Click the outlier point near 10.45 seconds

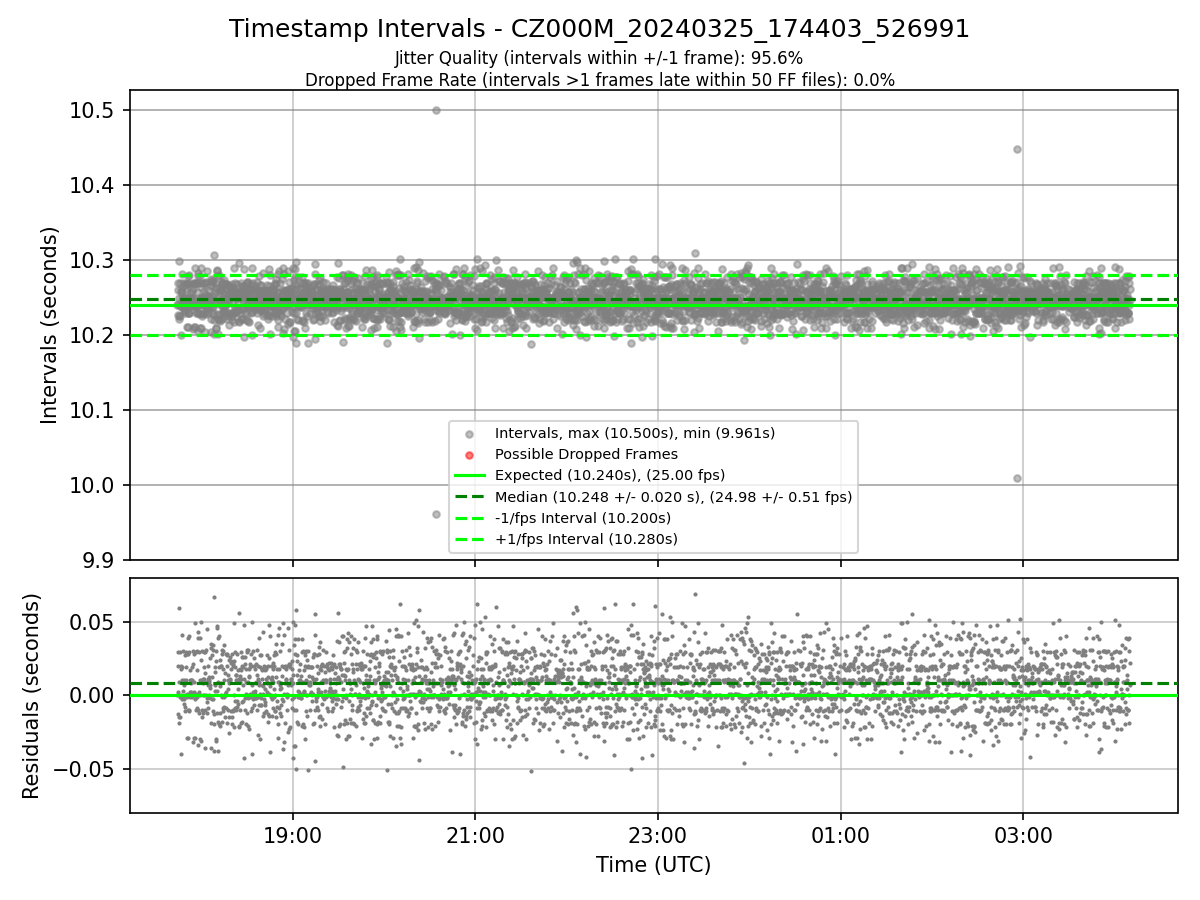click(1017, 149)
